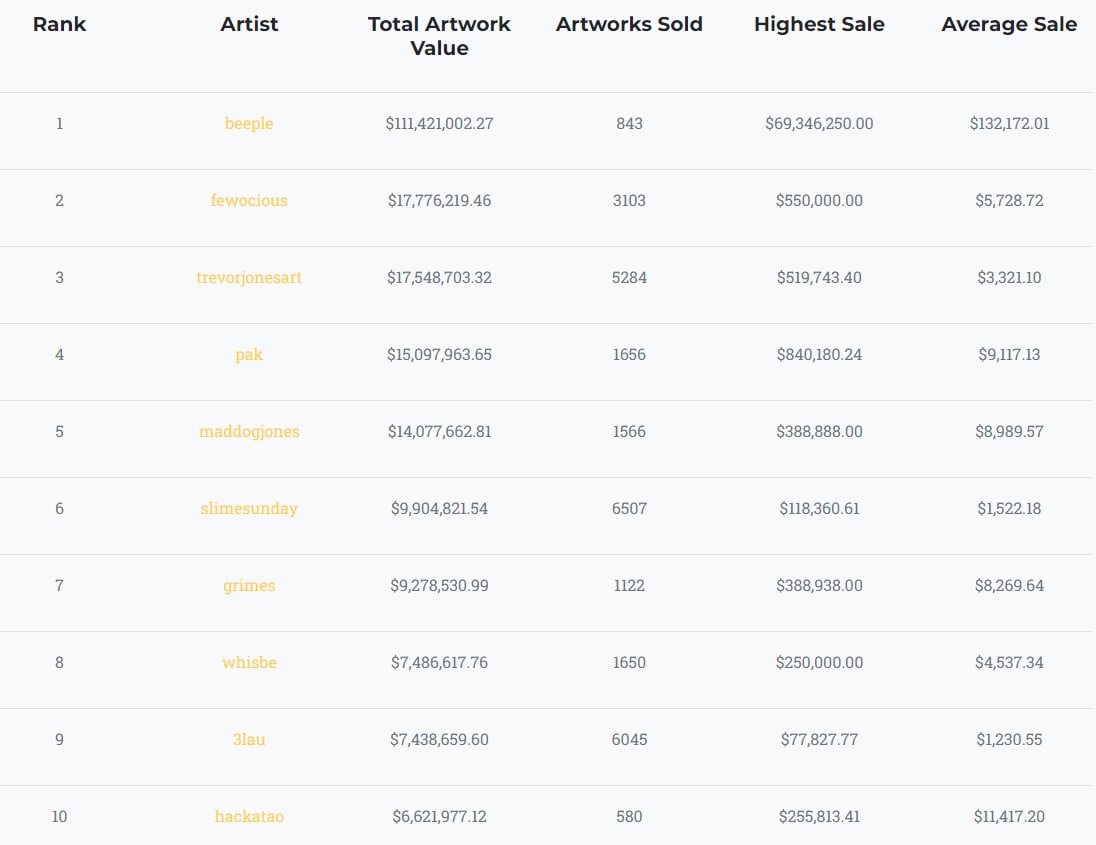The image size is (1096, 845).
Task: Select artworks sold value 1122
Action: tap(629, 585)
